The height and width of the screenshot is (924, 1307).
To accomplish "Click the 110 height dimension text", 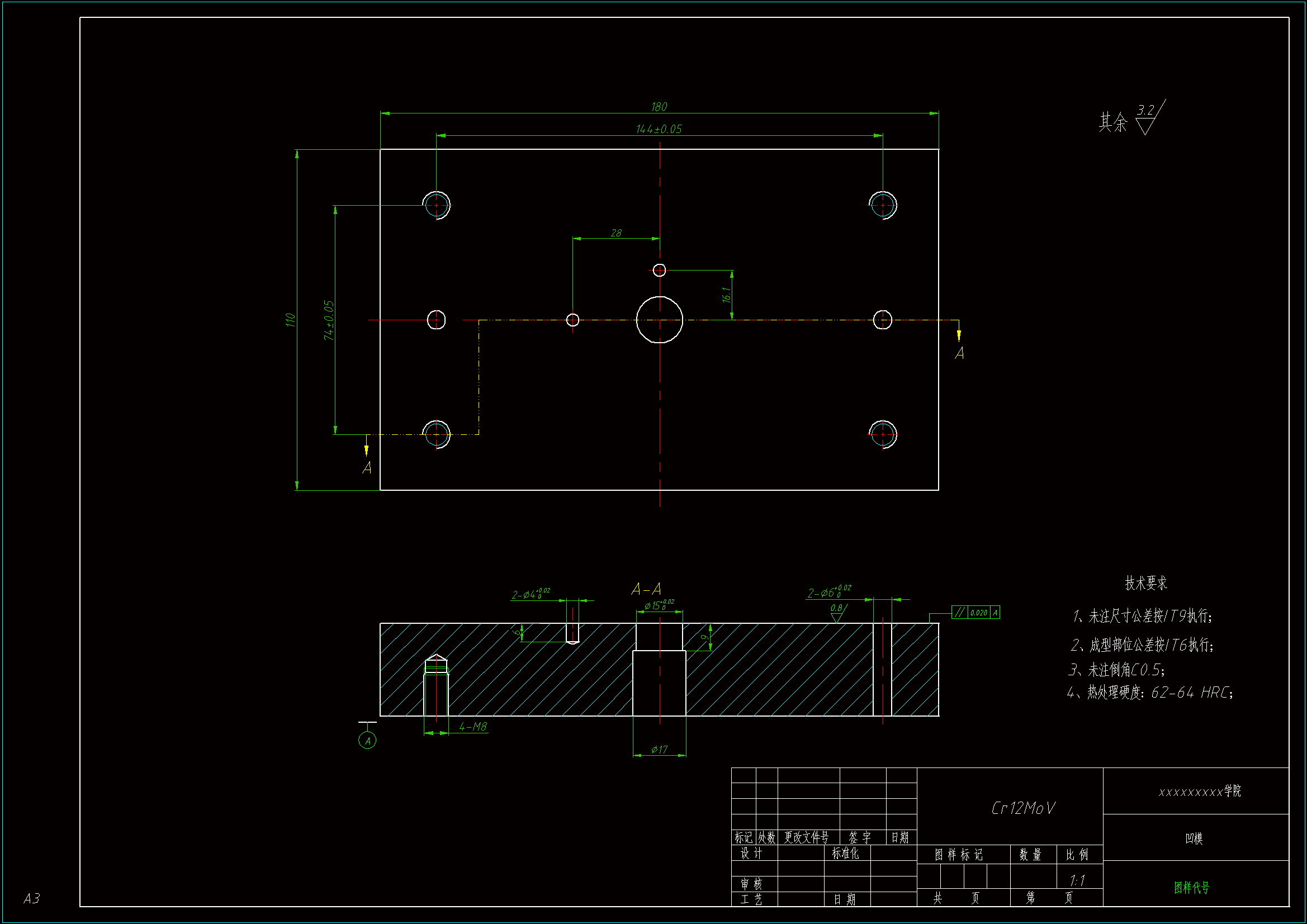I will (290, 320).
